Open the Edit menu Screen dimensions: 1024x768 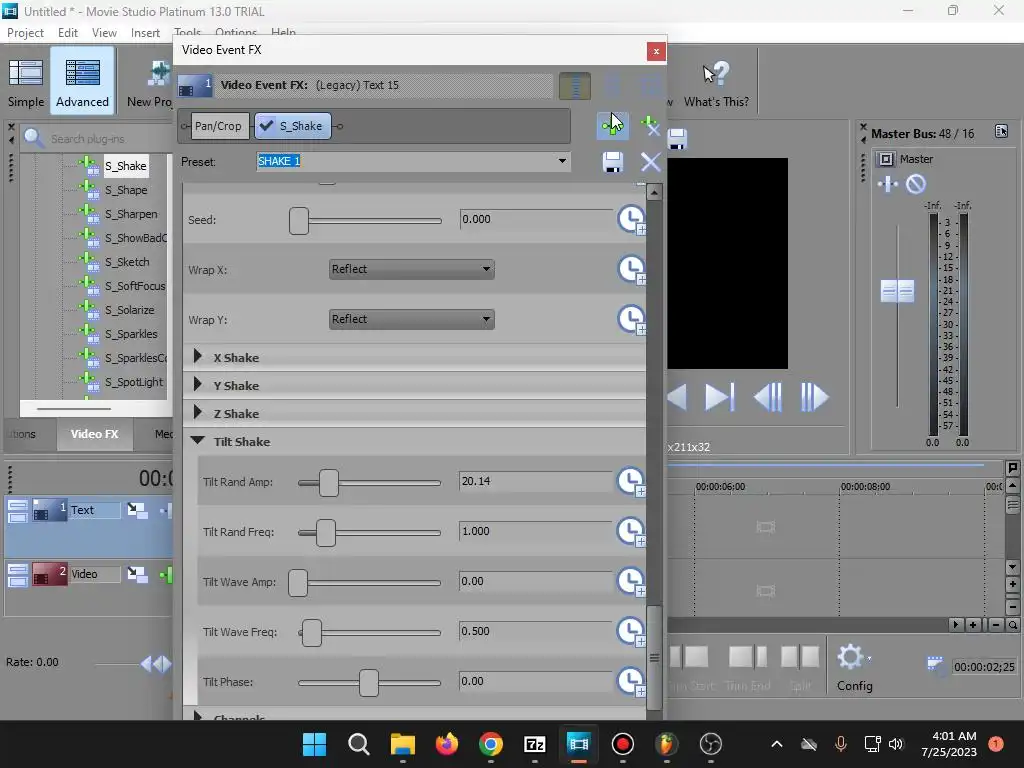pyautogui.click(x=67, y=33)
